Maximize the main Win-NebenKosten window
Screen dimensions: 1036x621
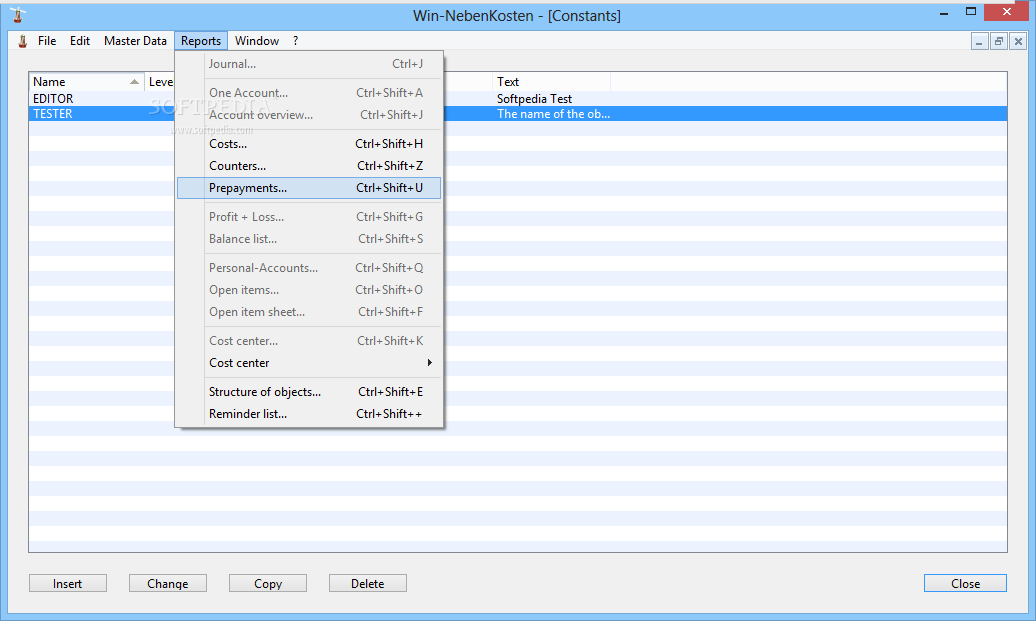(x=971, y=12)
